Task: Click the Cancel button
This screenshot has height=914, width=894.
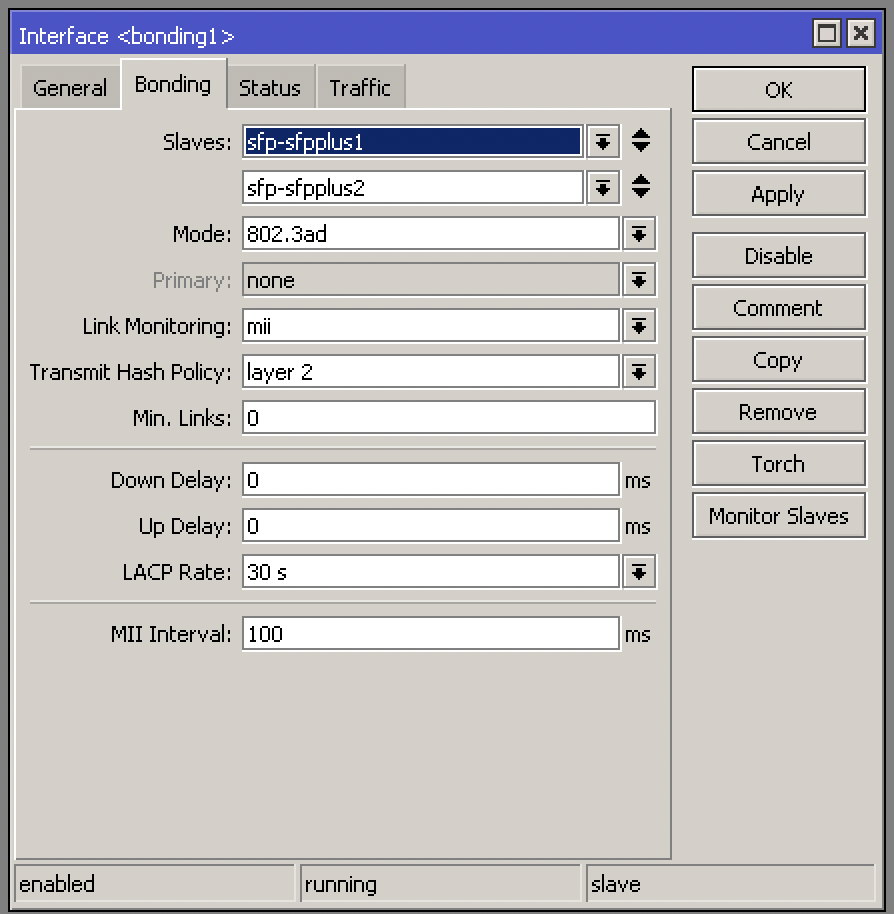Action: pos(779,142)
